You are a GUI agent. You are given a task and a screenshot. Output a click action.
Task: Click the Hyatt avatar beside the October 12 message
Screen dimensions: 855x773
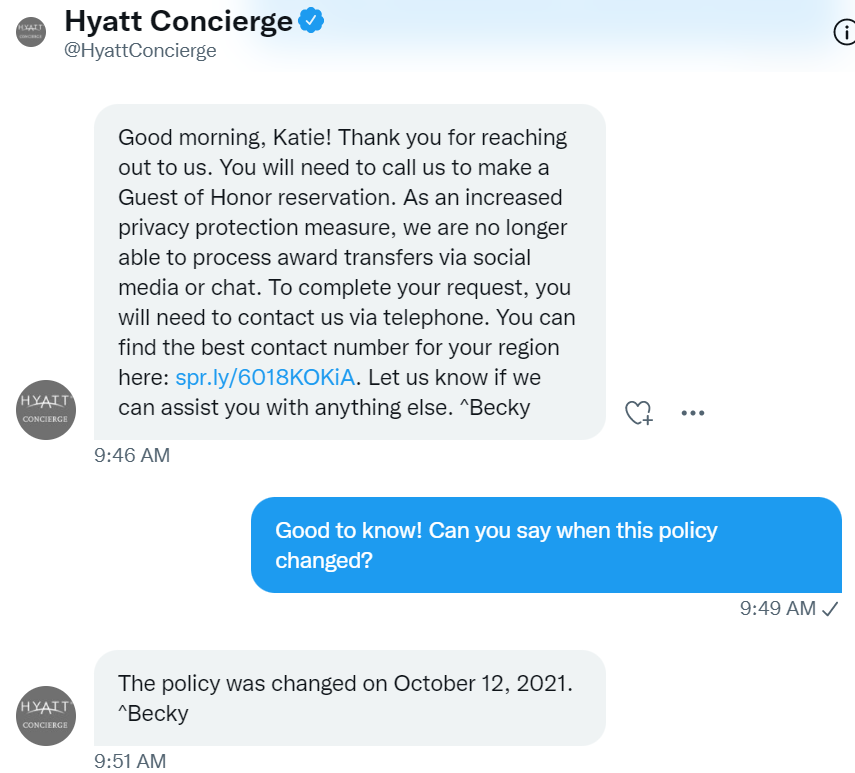pyautogui.click(x=45, y=716)
